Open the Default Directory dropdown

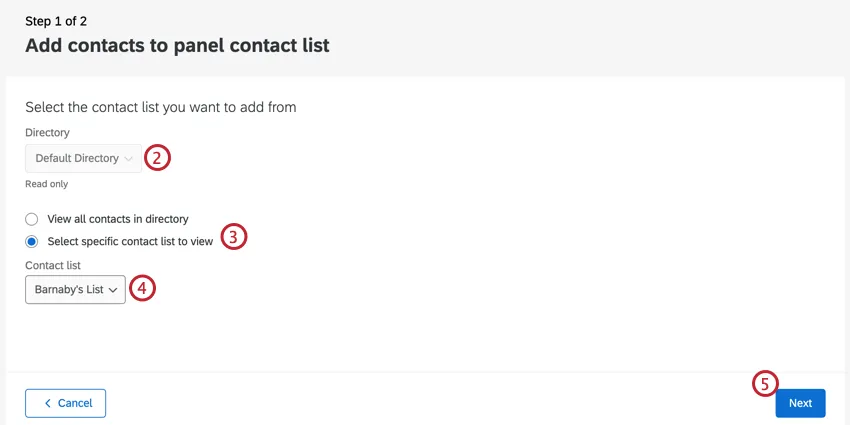tap(83, 158)
